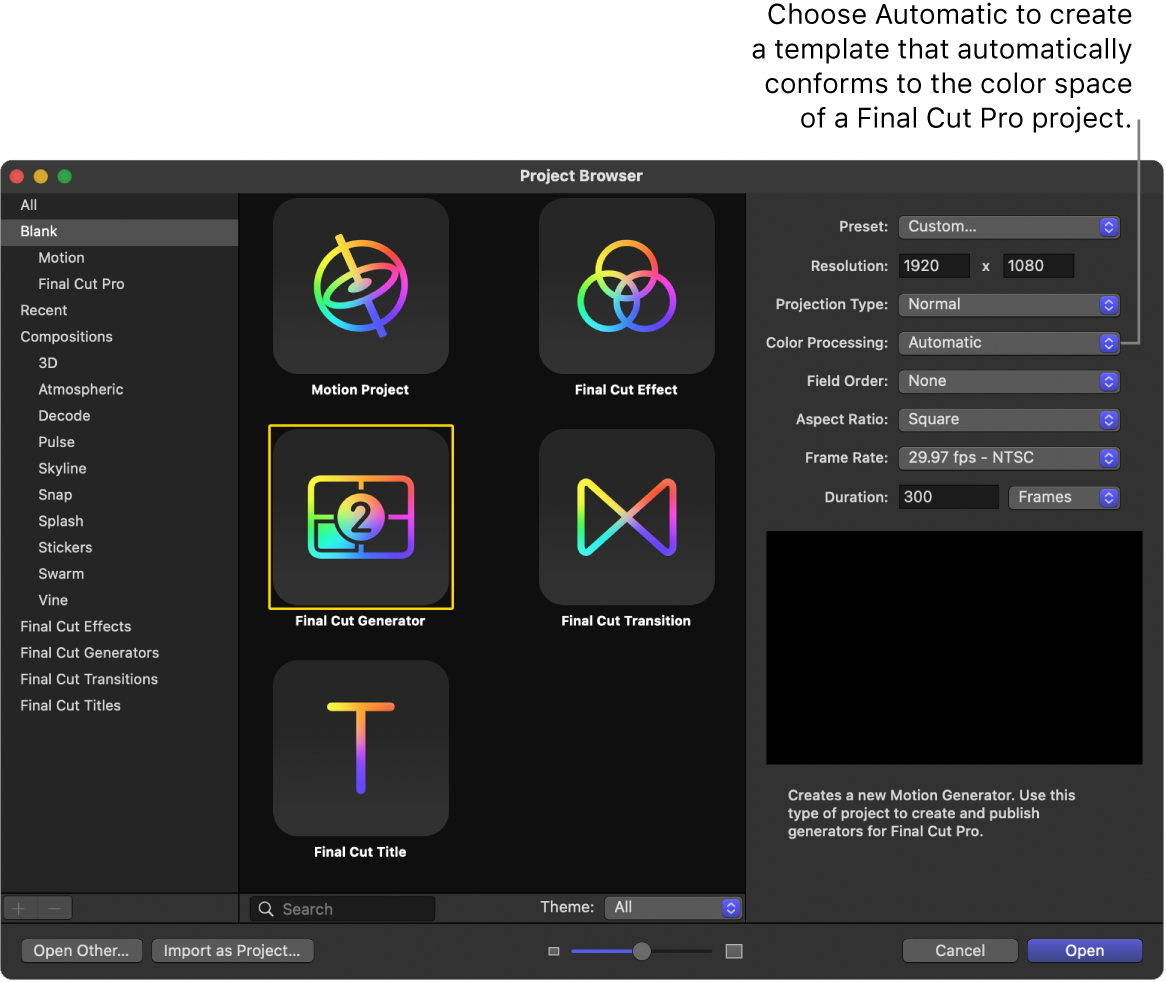Select the Final Cut Effect icon
This screenshot has width=1166, height=982.
[626, 286]
